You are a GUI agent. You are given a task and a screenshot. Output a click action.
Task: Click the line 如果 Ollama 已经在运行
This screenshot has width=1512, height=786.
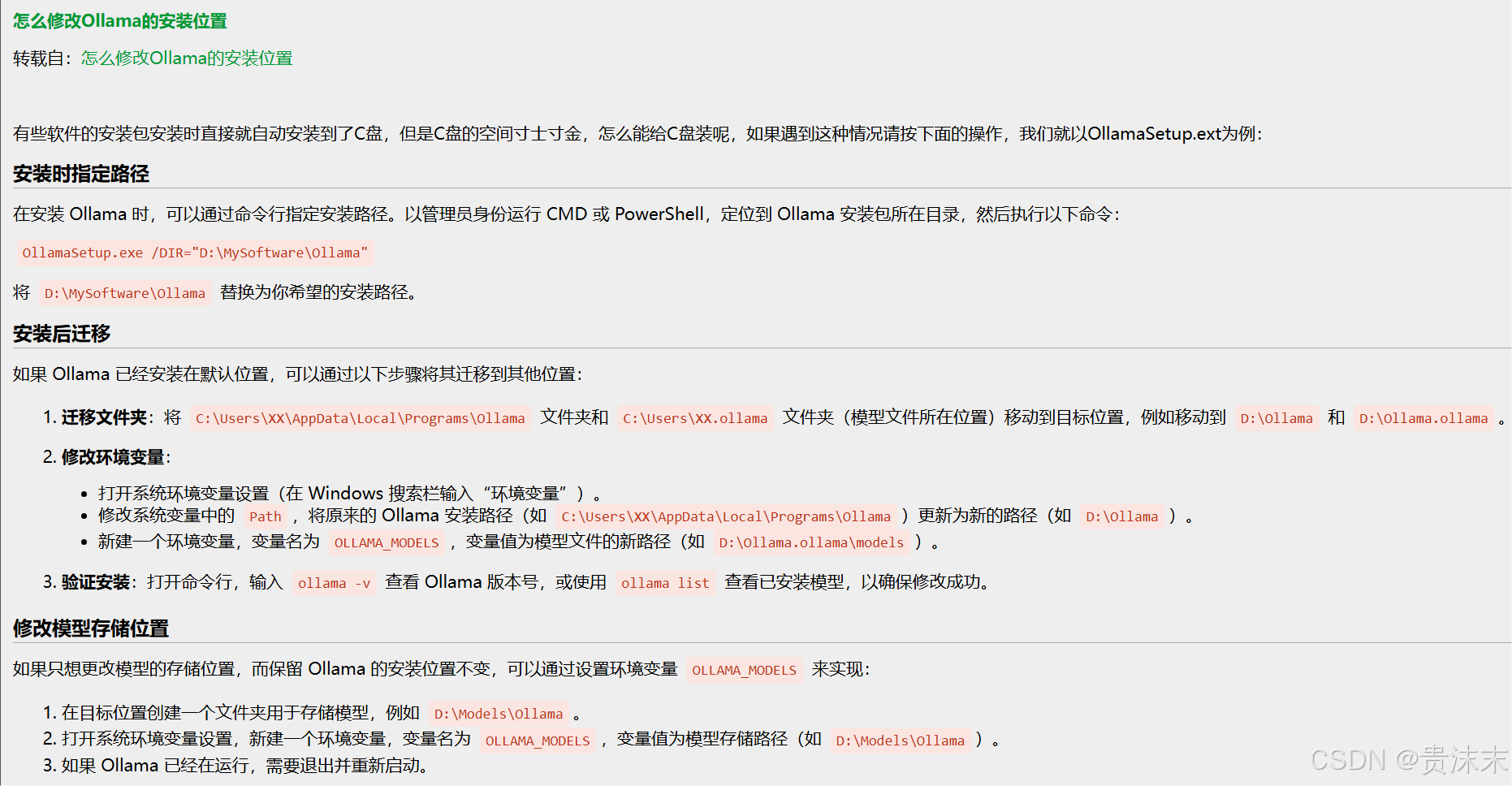pyautogui.click(x=244, y=766)
